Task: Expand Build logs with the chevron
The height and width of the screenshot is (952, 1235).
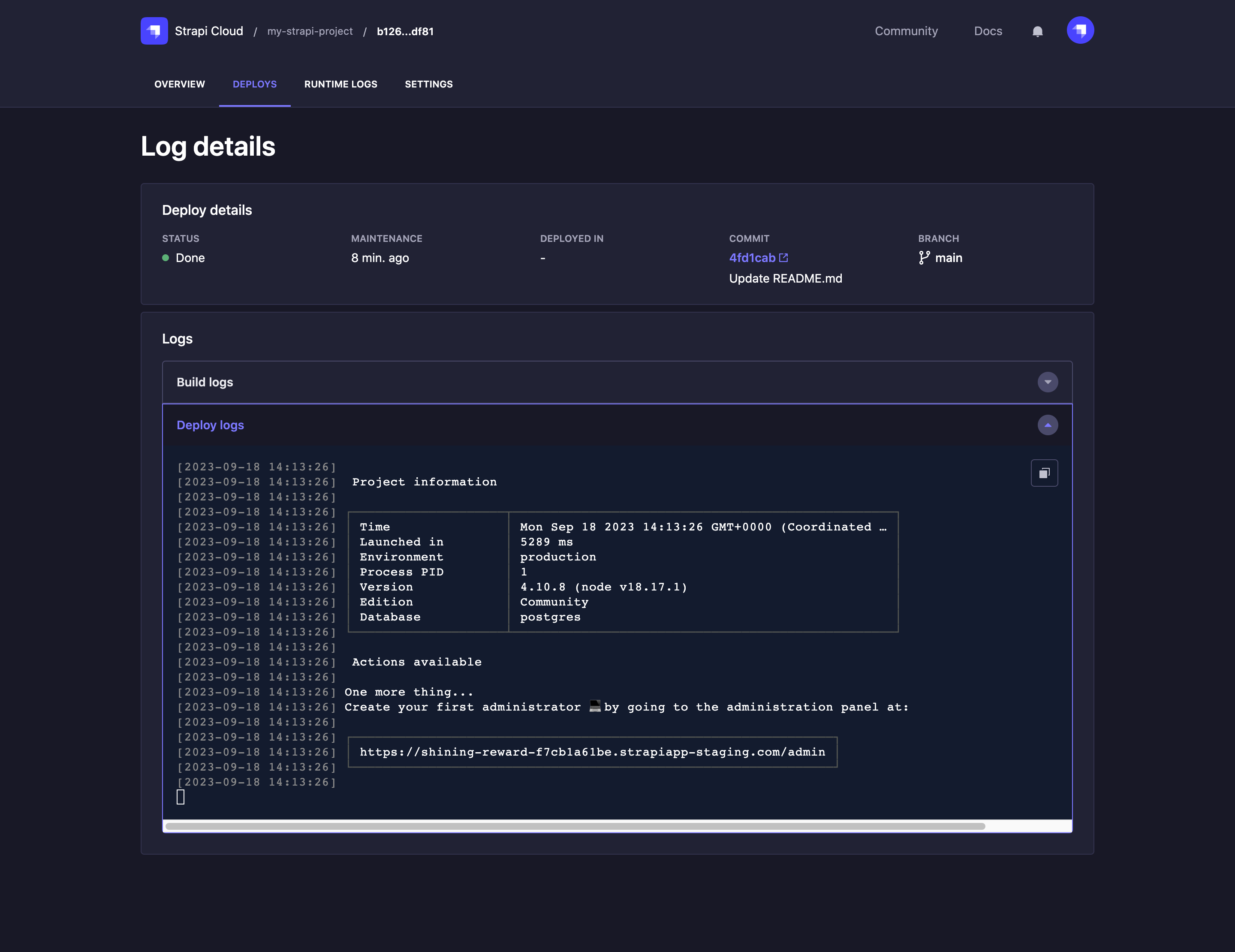Action: tap(1047, 382)
